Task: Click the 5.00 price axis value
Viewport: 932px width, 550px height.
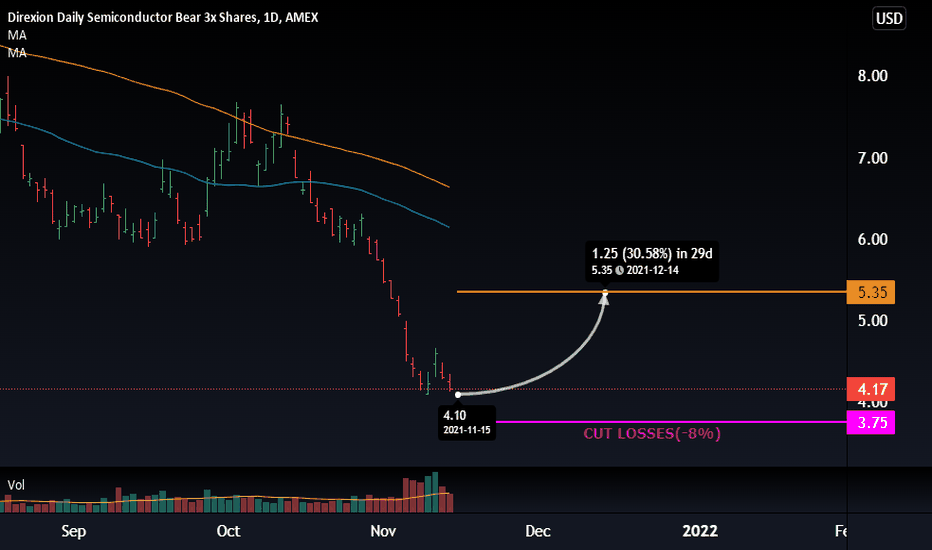Action: tap(872, 321)
